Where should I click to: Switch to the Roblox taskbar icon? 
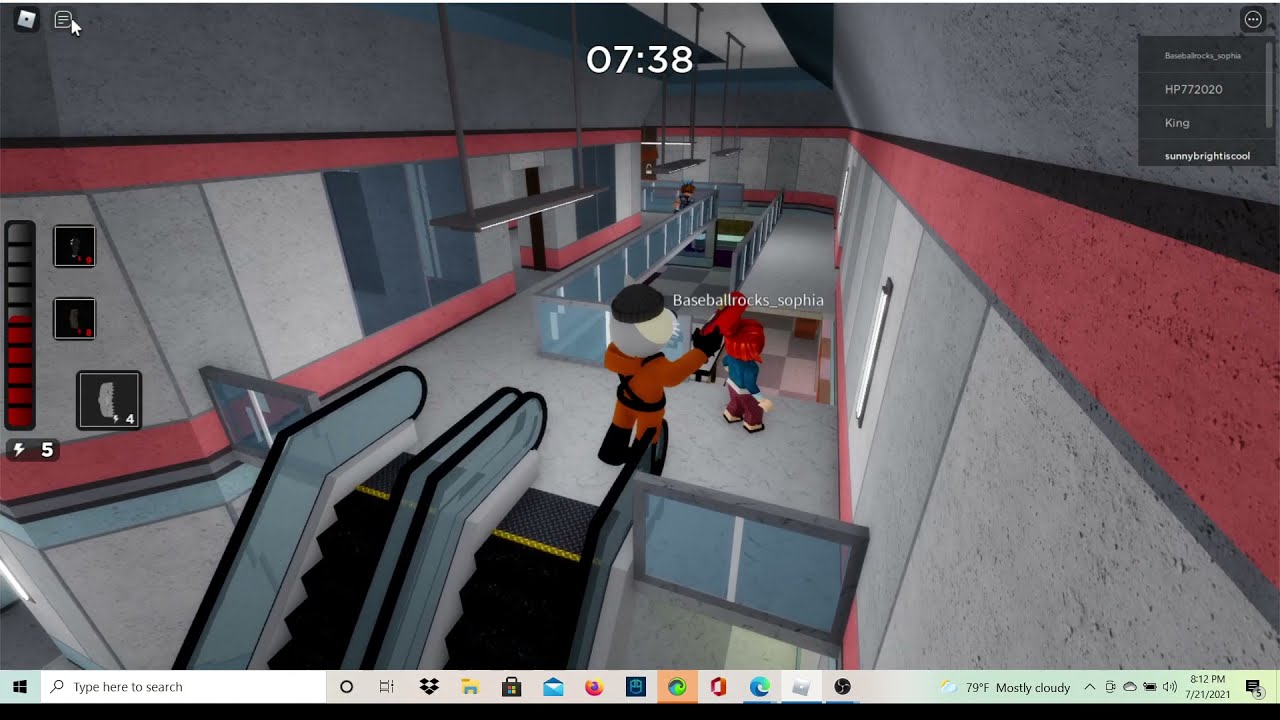[801, 687]
